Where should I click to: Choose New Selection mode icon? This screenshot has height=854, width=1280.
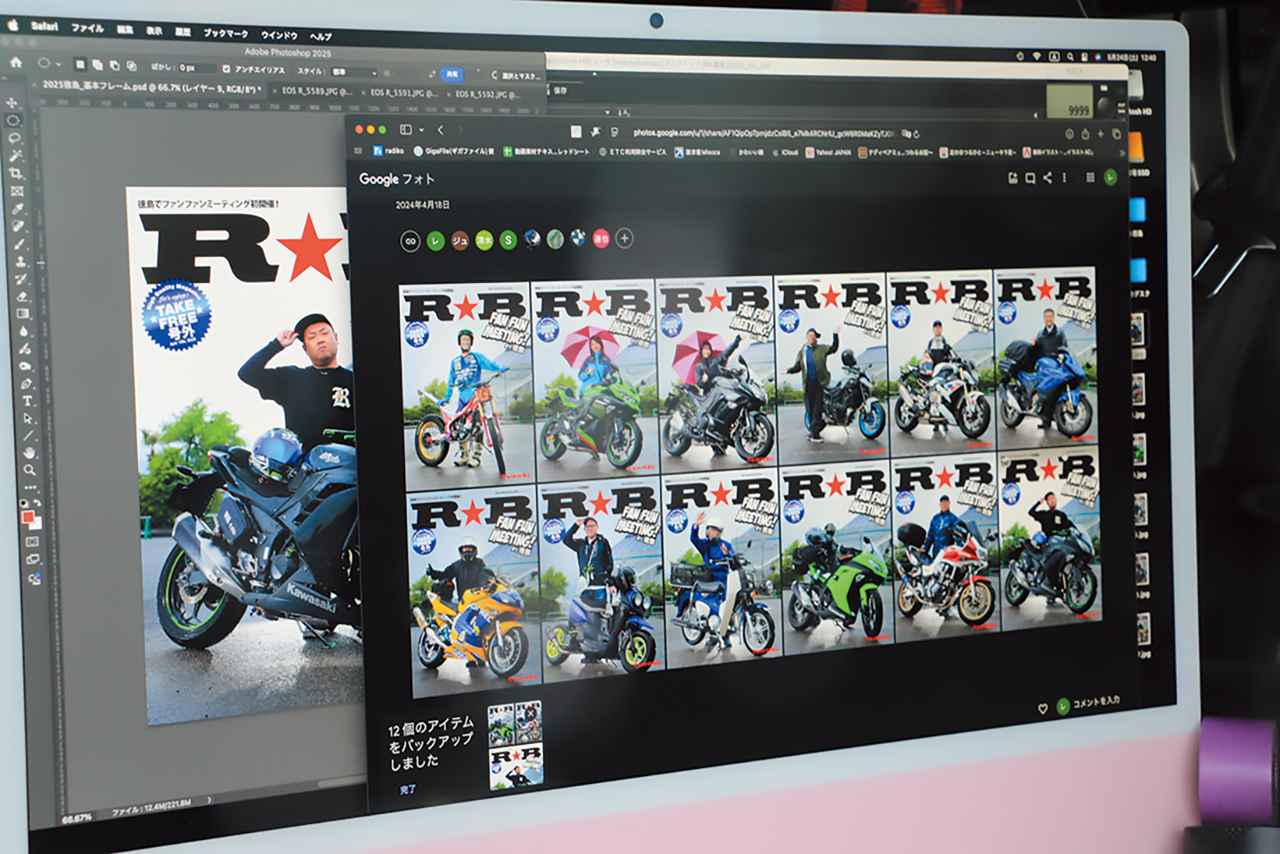[79, 64]
